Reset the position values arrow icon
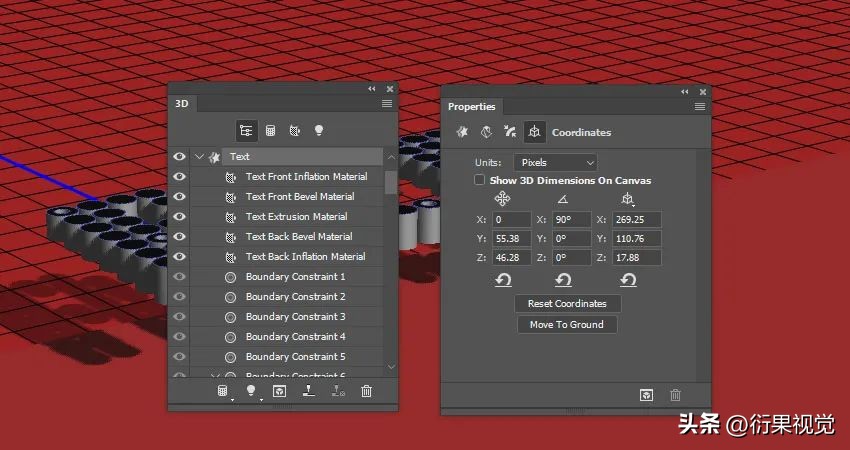 tap(502, 280)
